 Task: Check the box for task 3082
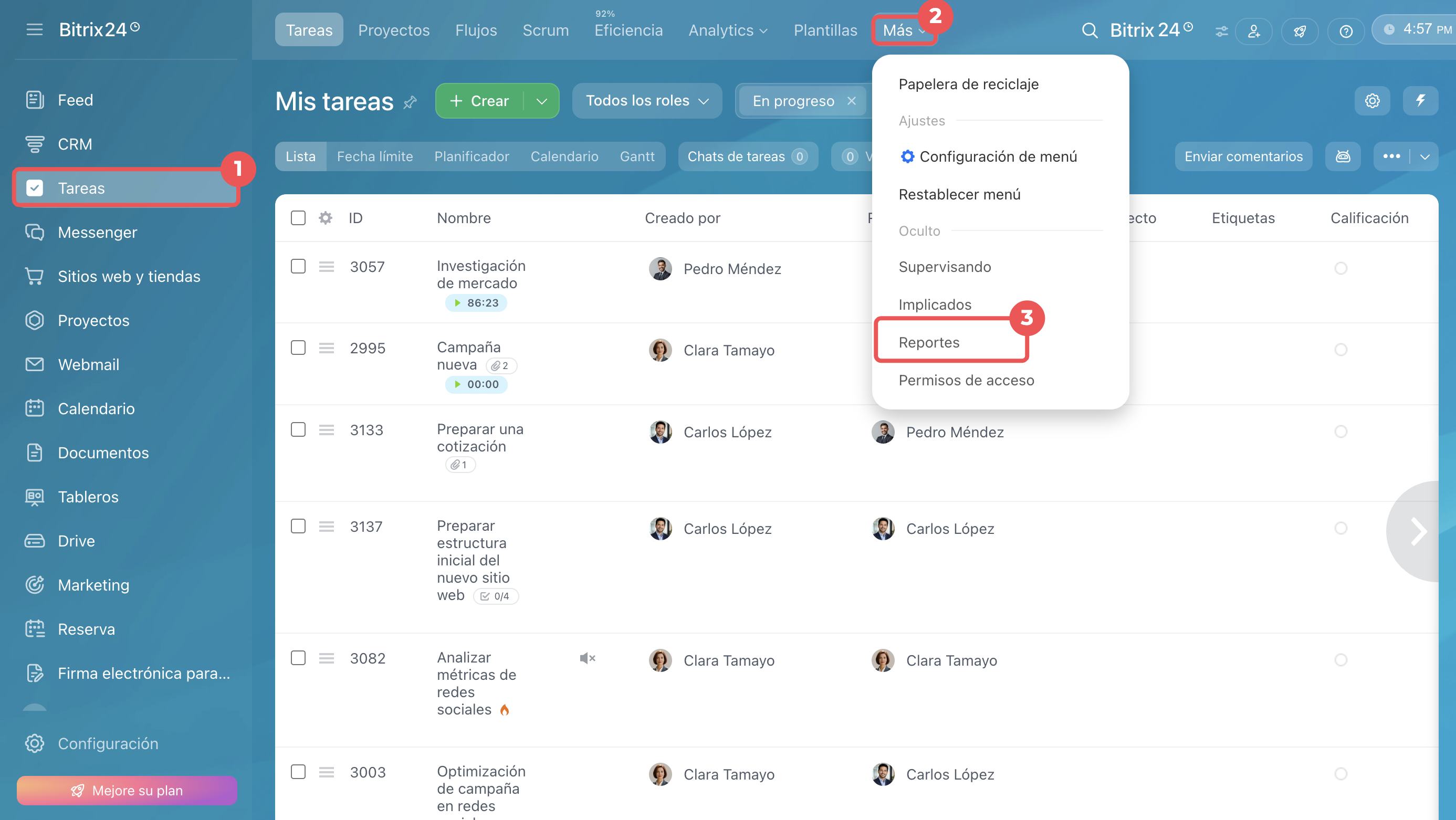(298, 658)
